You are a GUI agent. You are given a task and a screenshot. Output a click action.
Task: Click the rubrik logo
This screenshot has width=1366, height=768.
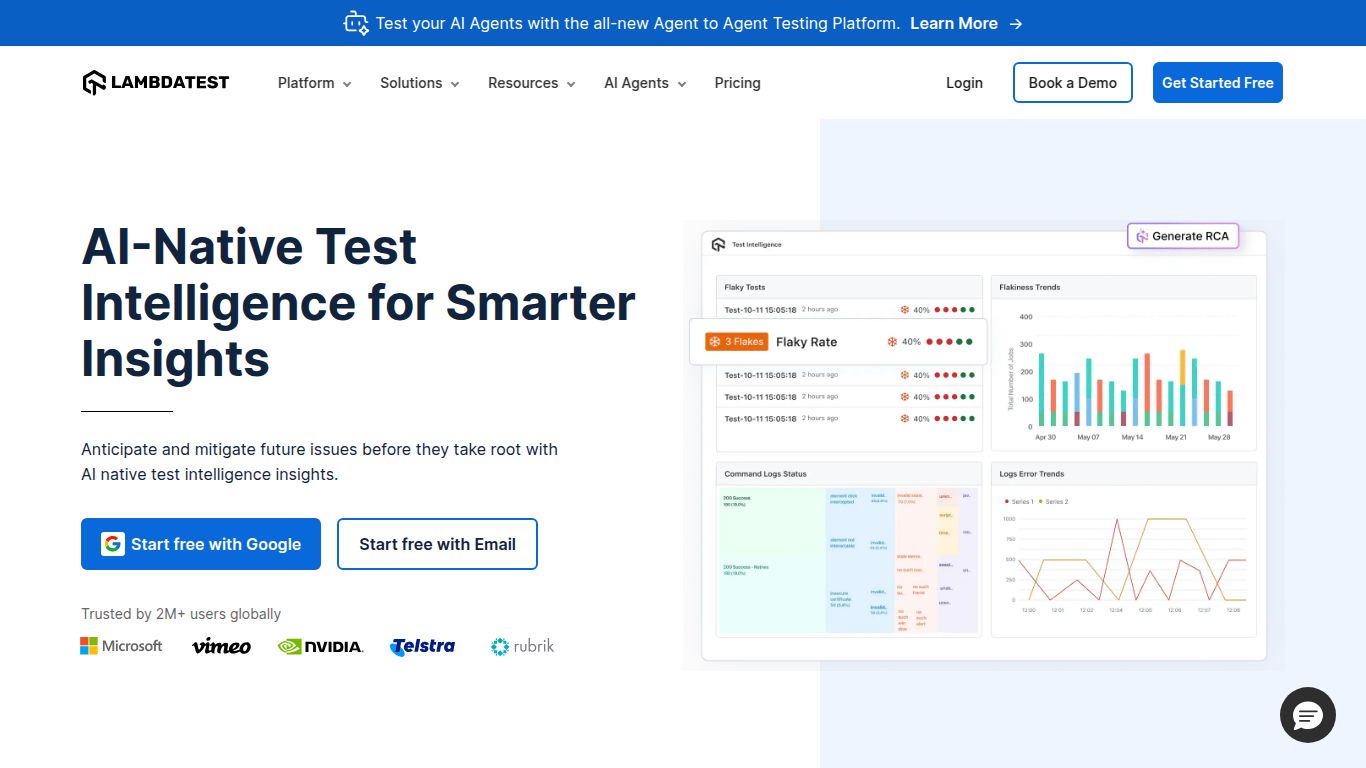(521, 646)
